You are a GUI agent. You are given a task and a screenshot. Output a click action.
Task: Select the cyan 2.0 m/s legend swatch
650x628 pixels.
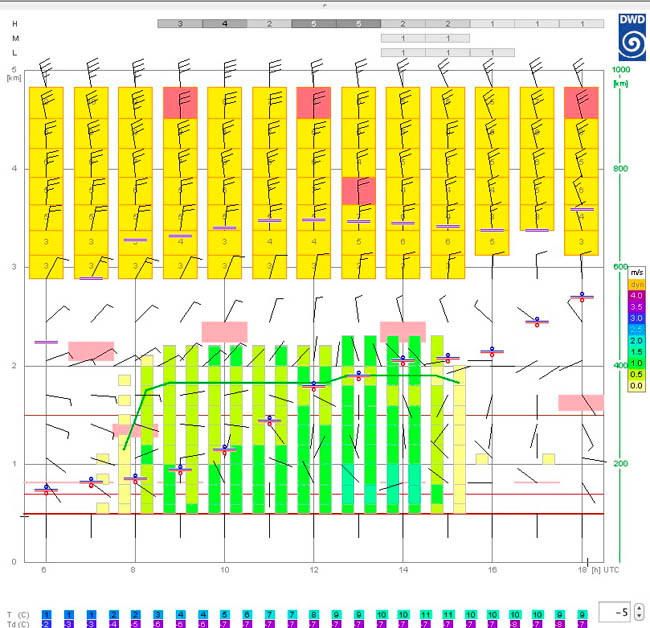(x=637, y=341)
